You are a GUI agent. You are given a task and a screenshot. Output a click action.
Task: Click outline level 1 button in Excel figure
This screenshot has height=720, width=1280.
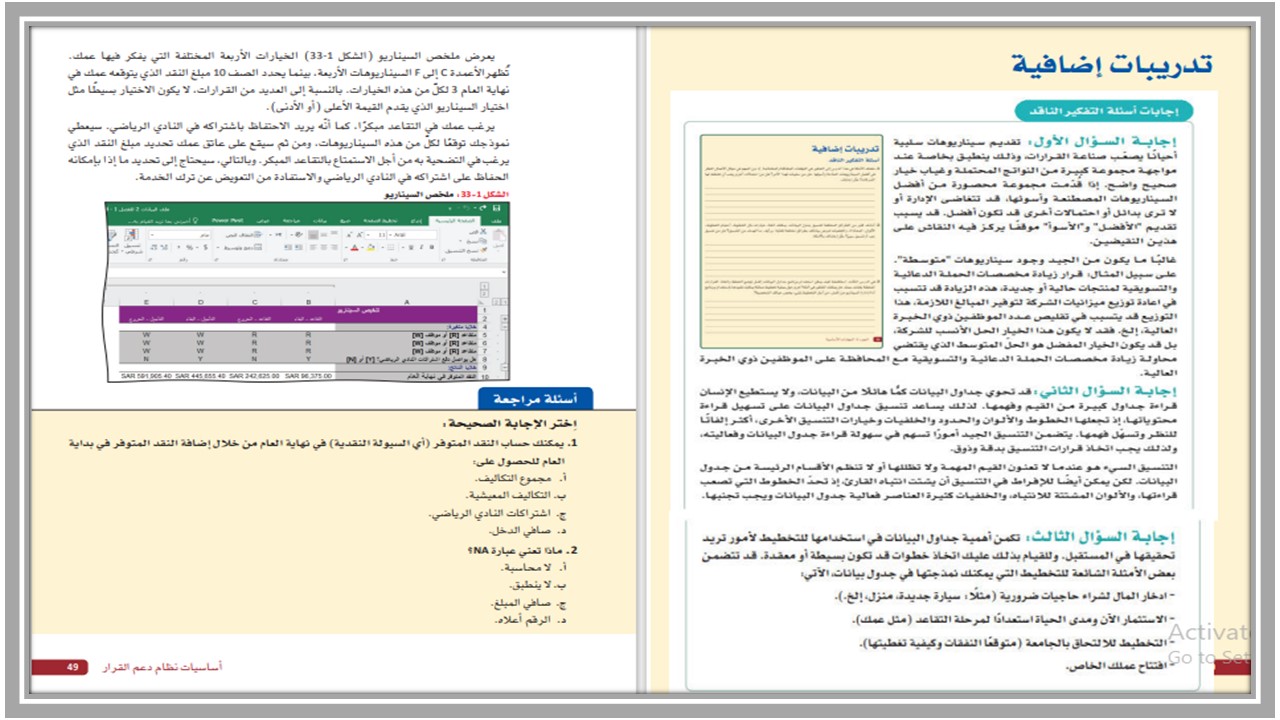485,286
